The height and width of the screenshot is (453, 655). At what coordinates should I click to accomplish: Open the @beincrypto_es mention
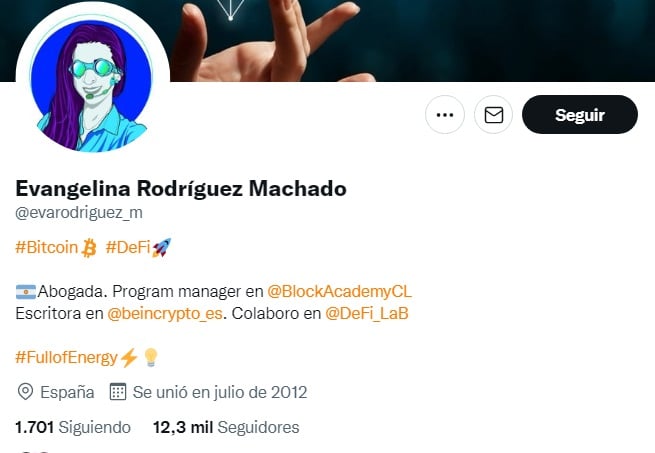click(x=165, y=313)
